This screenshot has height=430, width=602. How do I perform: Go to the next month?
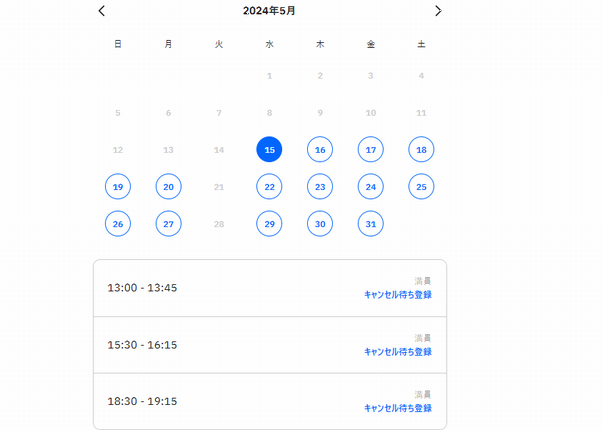coord(438,11)
